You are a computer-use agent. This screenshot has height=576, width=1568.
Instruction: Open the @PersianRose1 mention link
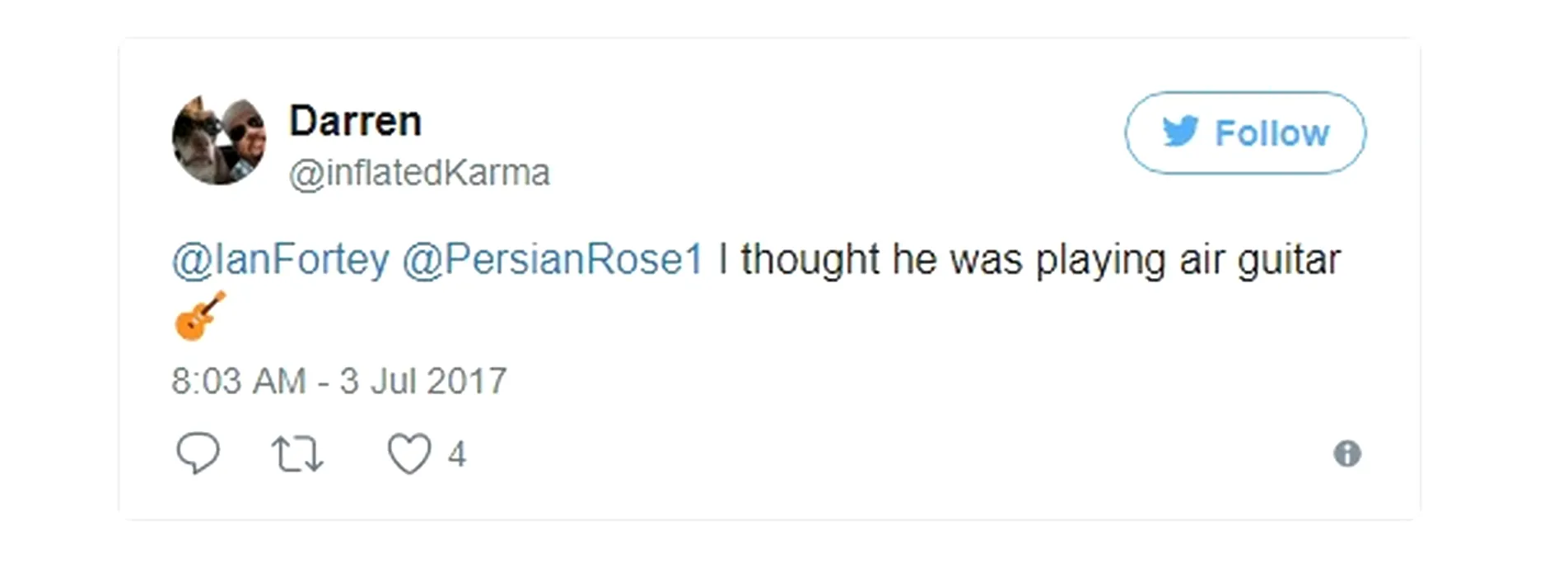click(553, 260)
